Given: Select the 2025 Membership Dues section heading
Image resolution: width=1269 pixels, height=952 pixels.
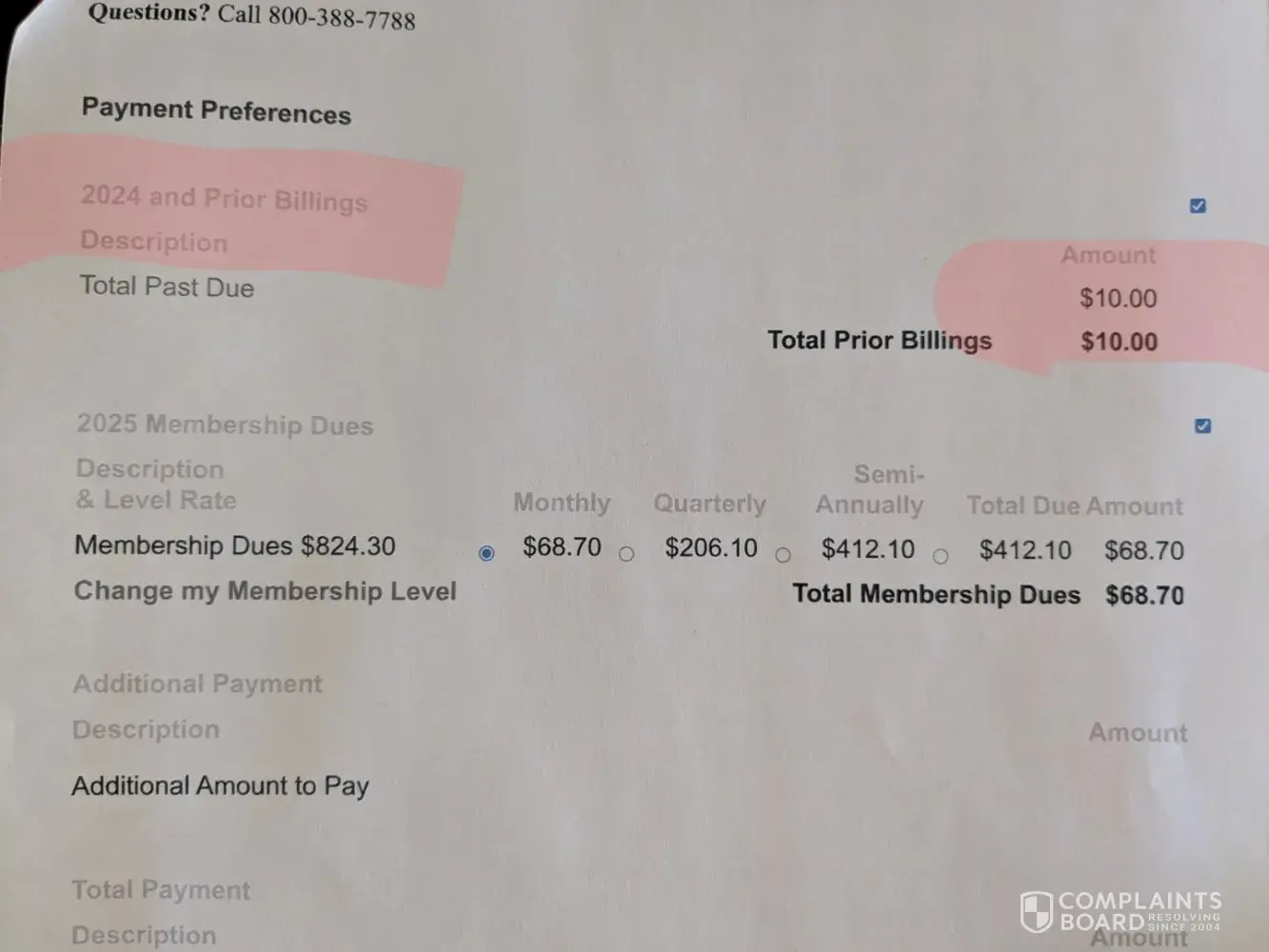Looking at the screenshot, I should tap(225, 425).
